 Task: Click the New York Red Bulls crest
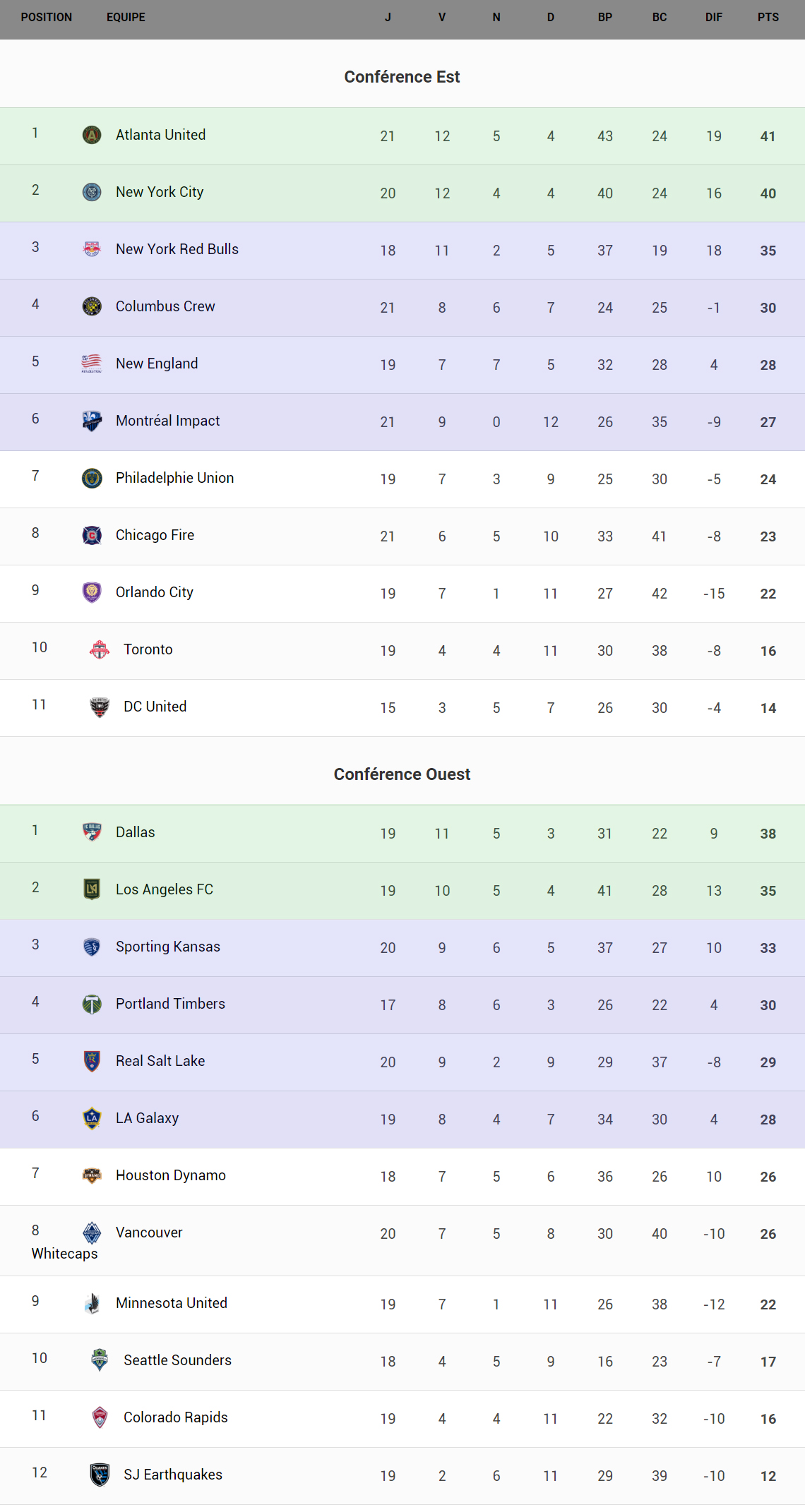point(92,248)
